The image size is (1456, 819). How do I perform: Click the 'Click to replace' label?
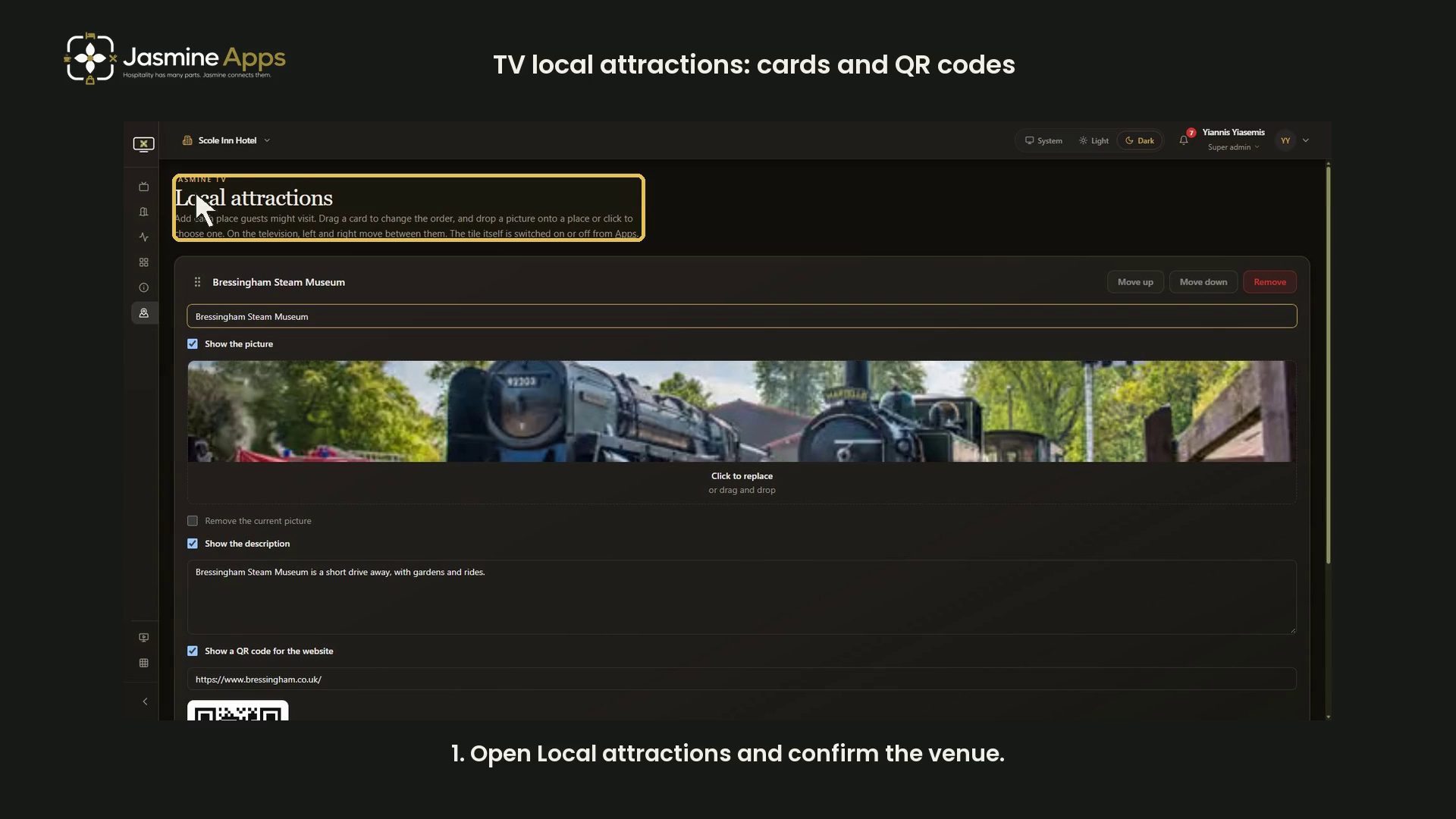742,476
